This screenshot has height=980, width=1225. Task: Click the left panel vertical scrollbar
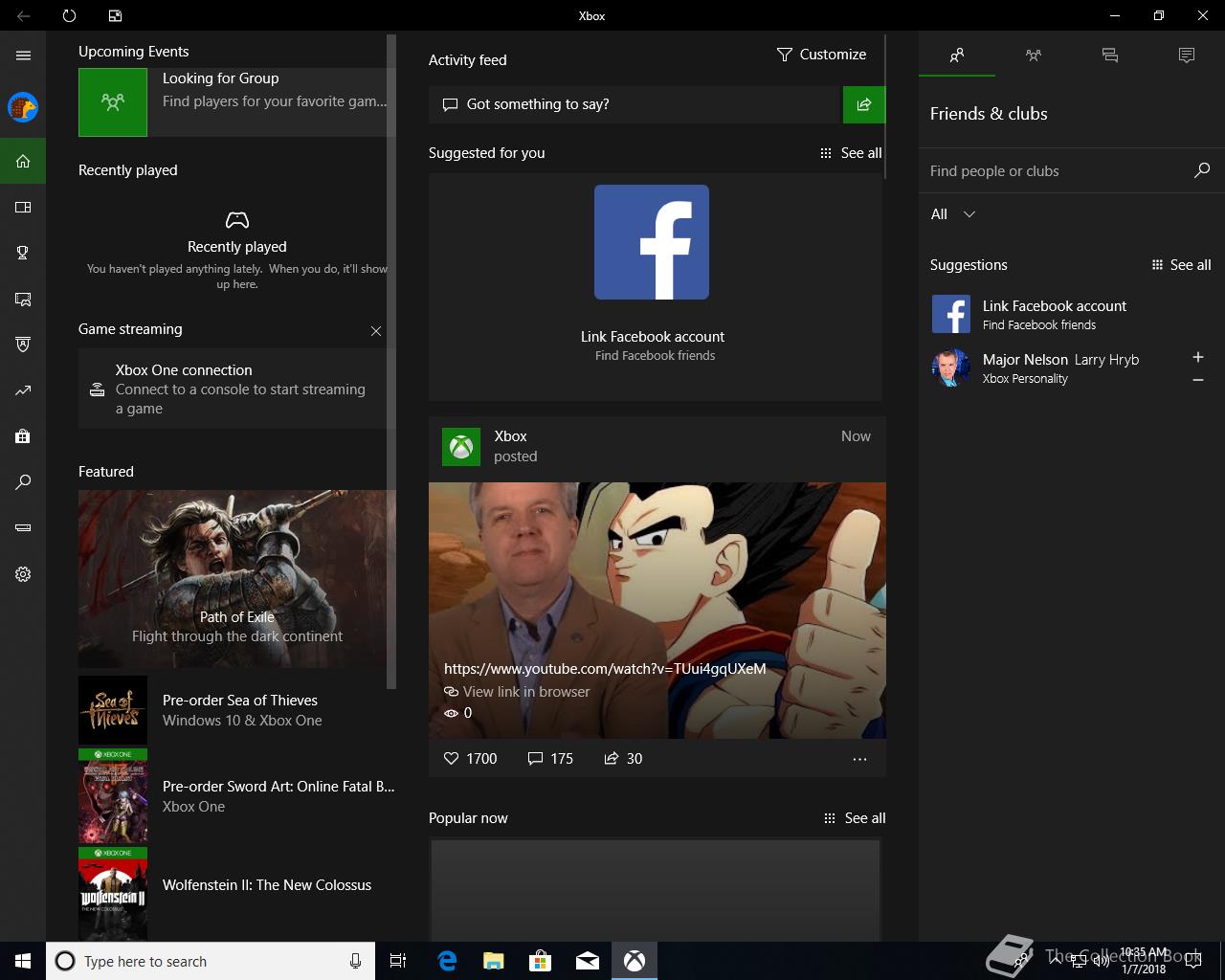[390, 362]
